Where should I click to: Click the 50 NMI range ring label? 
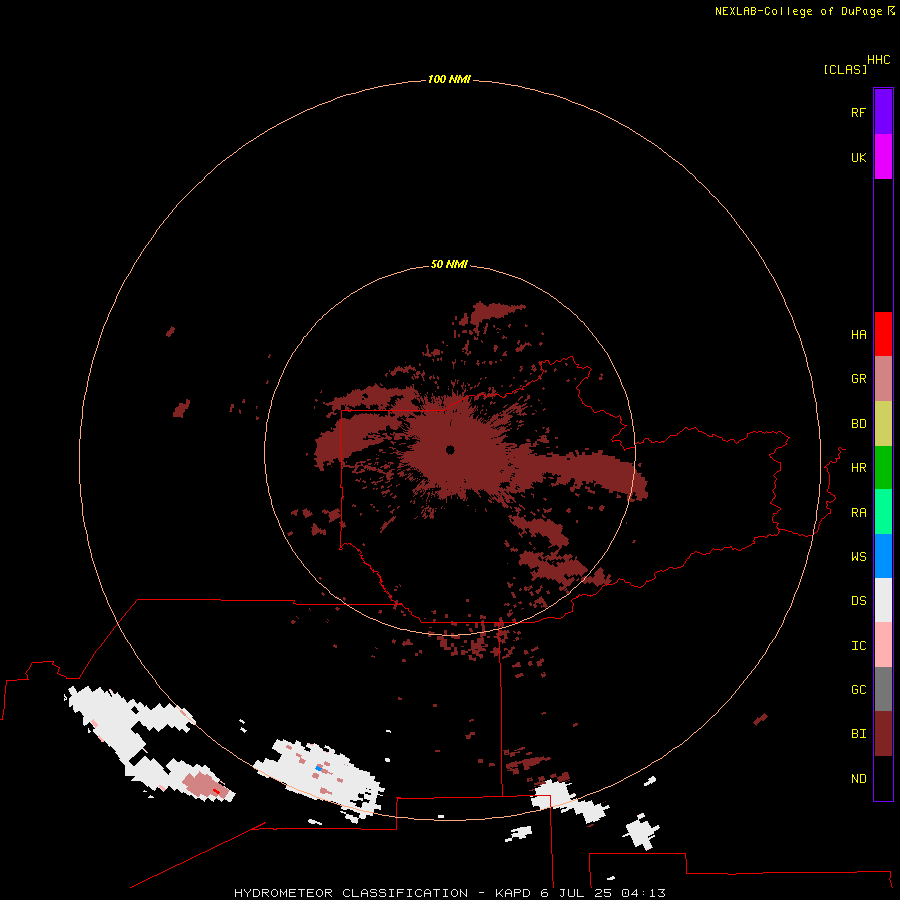(x=449, y=264)
